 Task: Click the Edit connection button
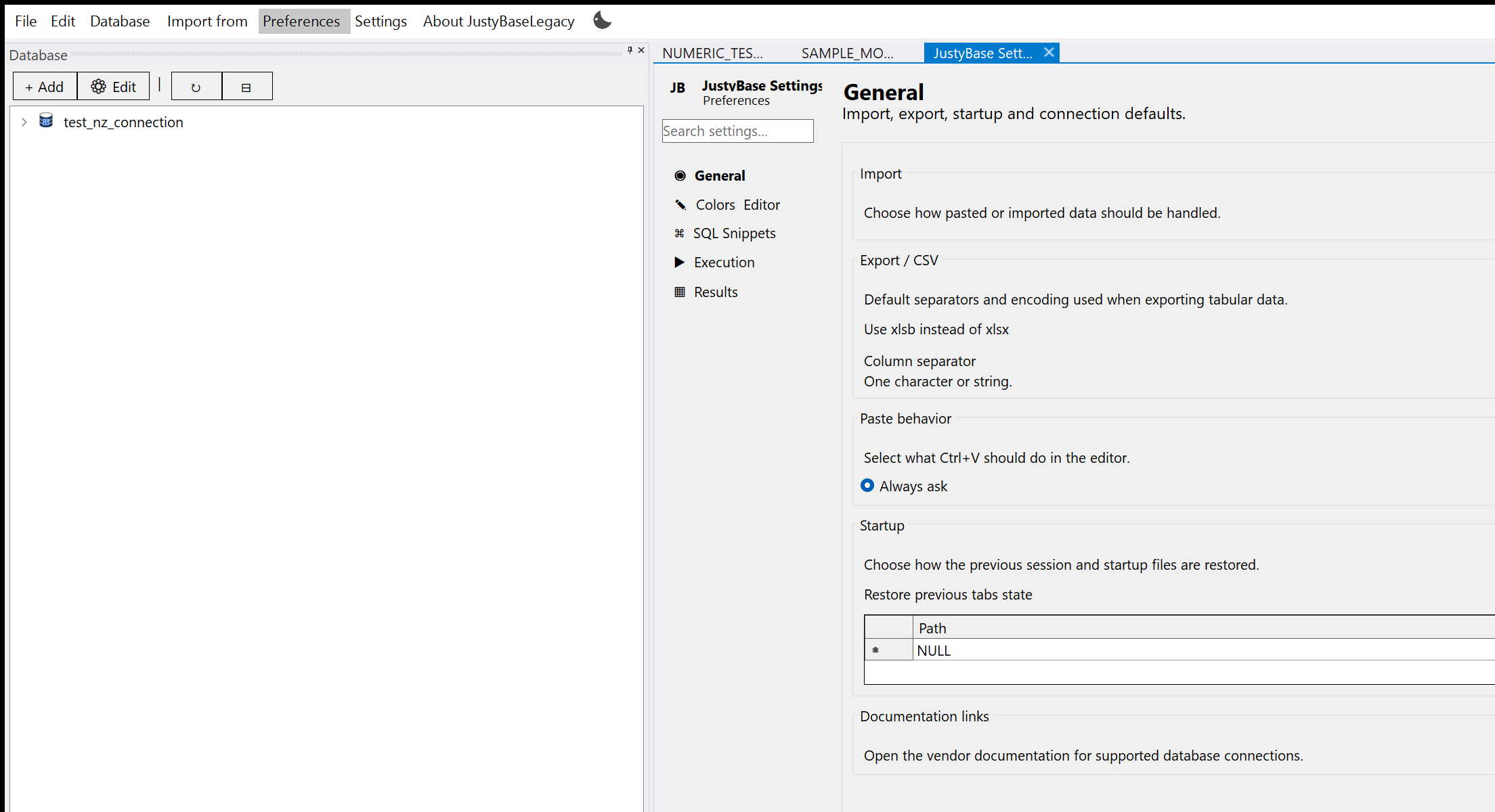pos(114,87)
